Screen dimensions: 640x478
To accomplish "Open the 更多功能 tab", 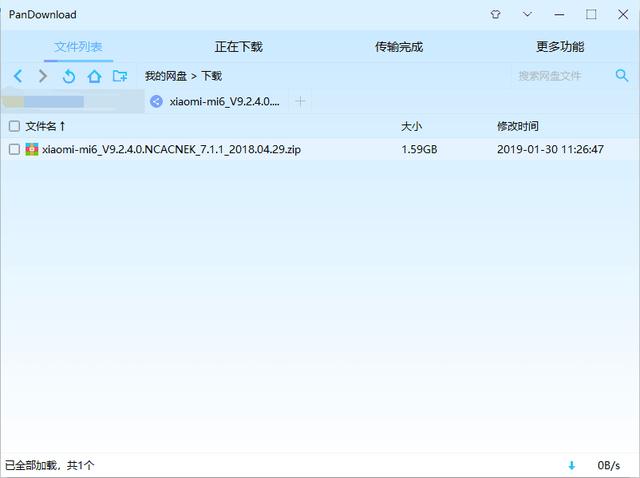I will click(x=560, y=47).
